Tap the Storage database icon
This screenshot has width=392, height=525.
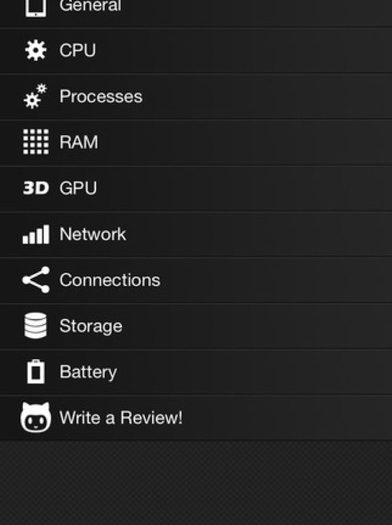(35, 326)
